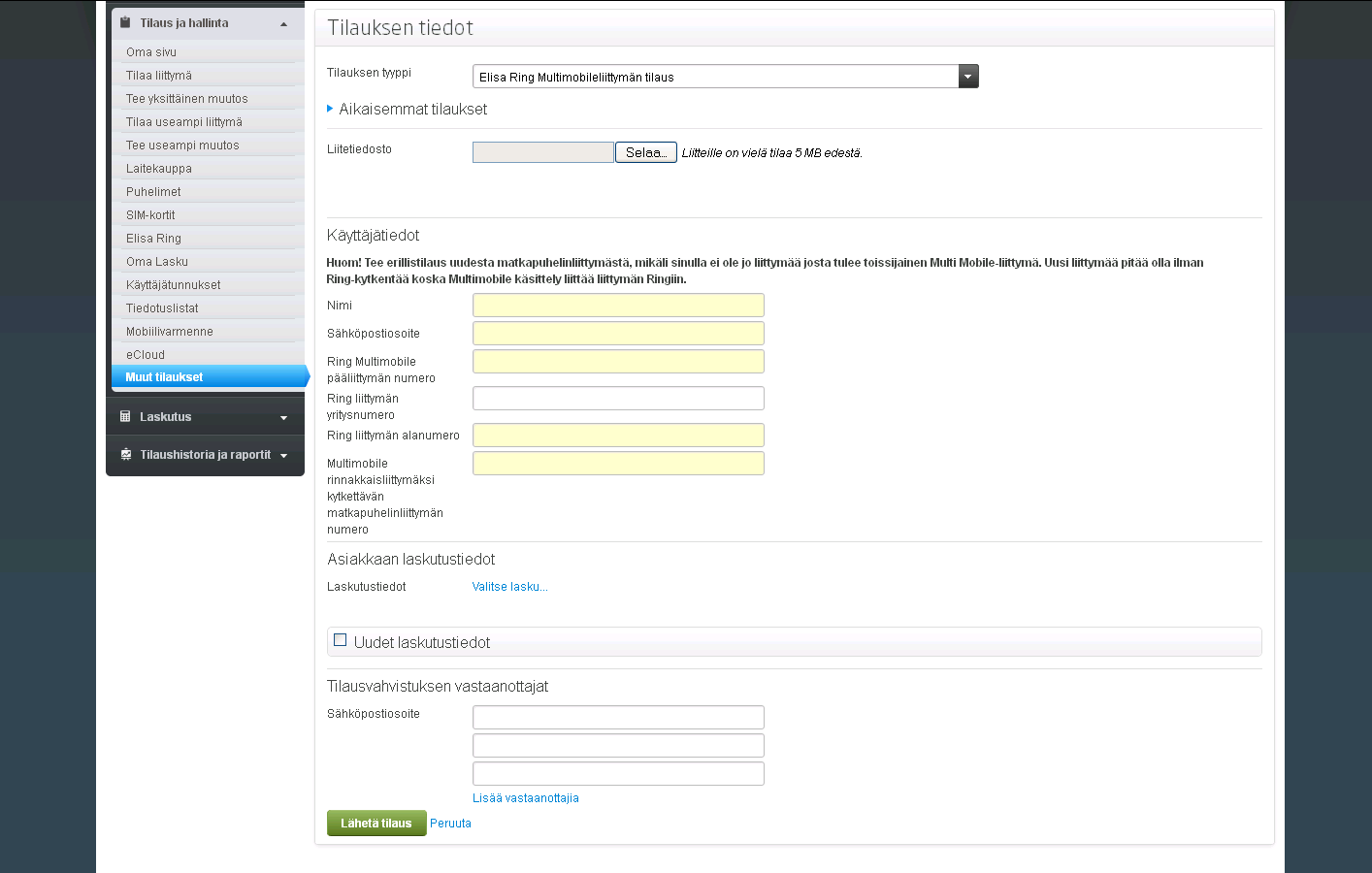The height and width of the screenshot is (873, 1372).
Task: Click the Multimobile rinnakkaisliittymäksi numero field
Action: (618, 464)
